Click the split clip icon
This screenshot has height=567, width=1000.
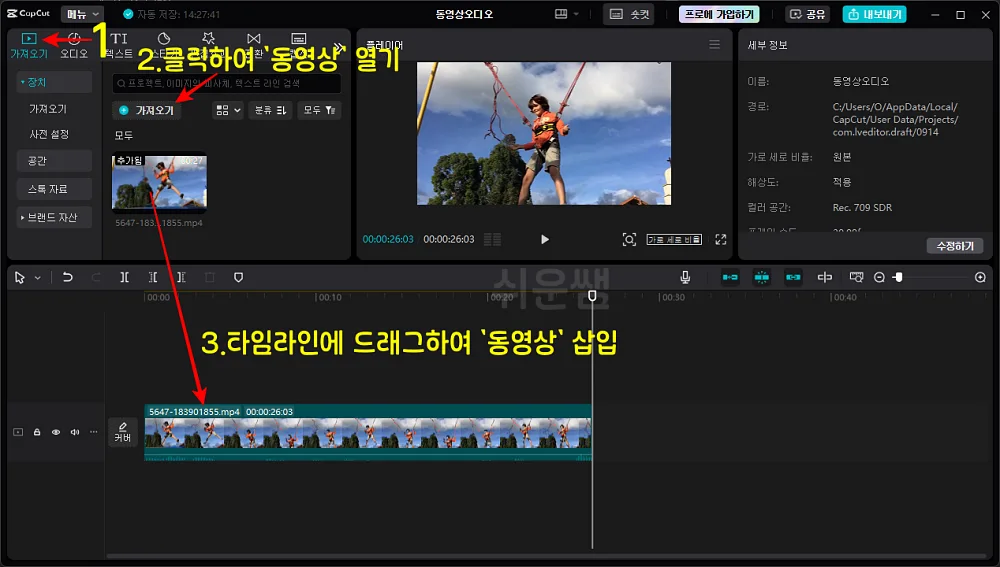[124, 277]
